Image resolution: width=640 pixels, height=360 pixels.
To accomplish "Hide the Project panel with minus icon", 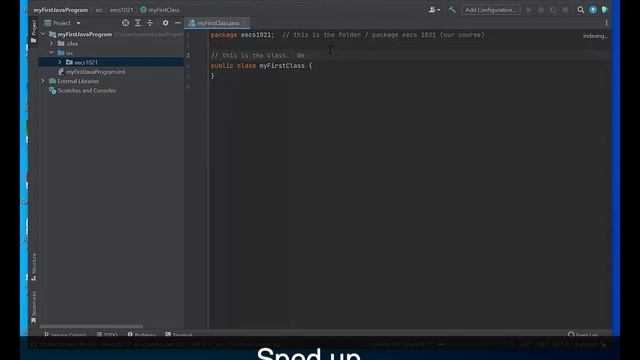I will click(178, 23).
